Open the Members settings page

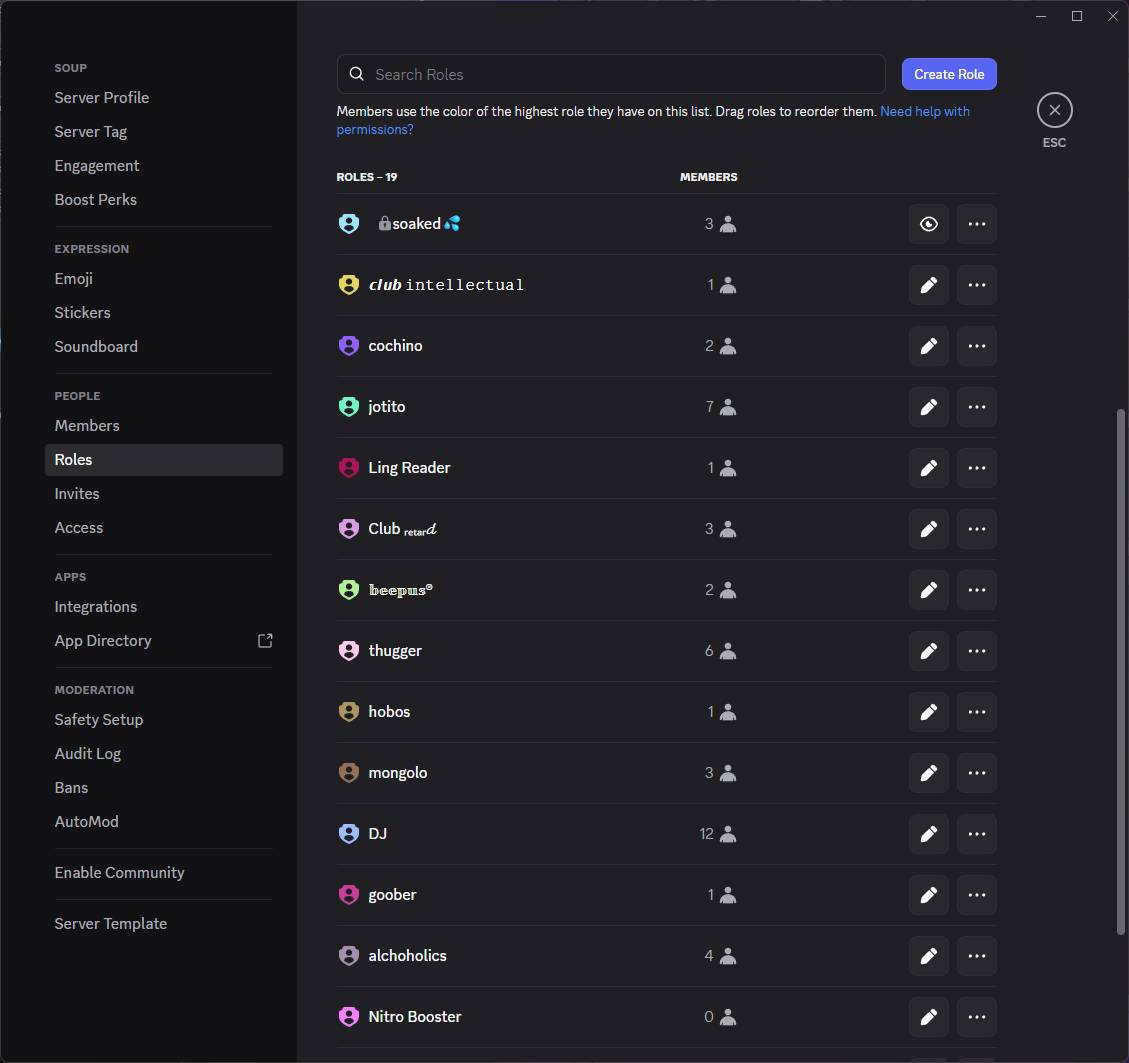point(87,426)
